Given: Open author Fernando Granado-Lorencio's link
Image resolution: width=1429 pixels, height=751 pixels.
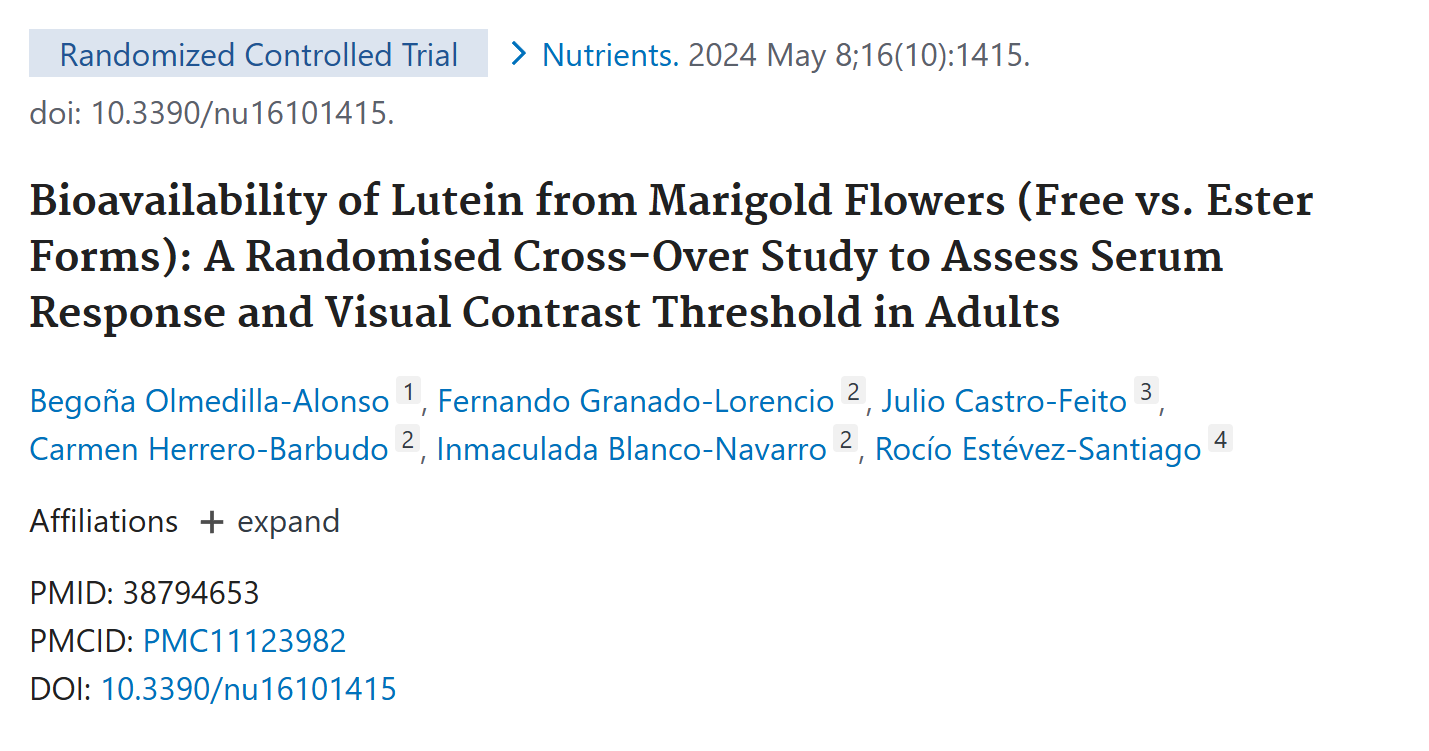Looking at the screenshot, I should [x=636, y=401].
